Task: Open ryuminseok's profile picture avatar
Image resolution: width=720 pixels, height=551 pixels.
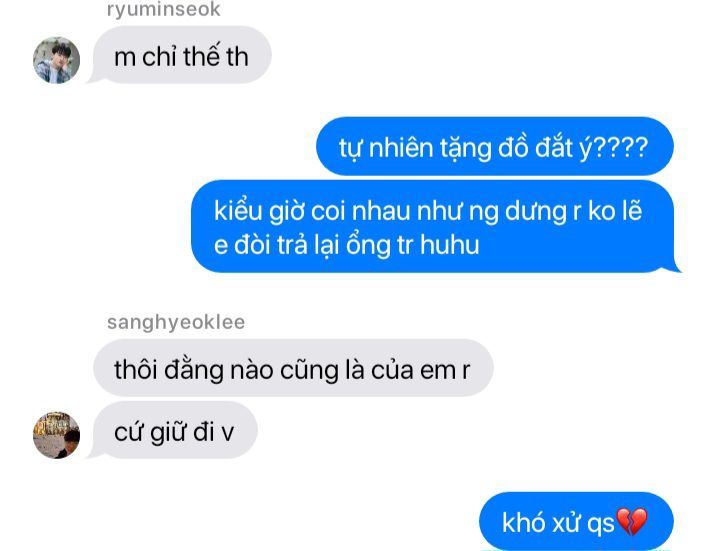Action: [56, 60]
